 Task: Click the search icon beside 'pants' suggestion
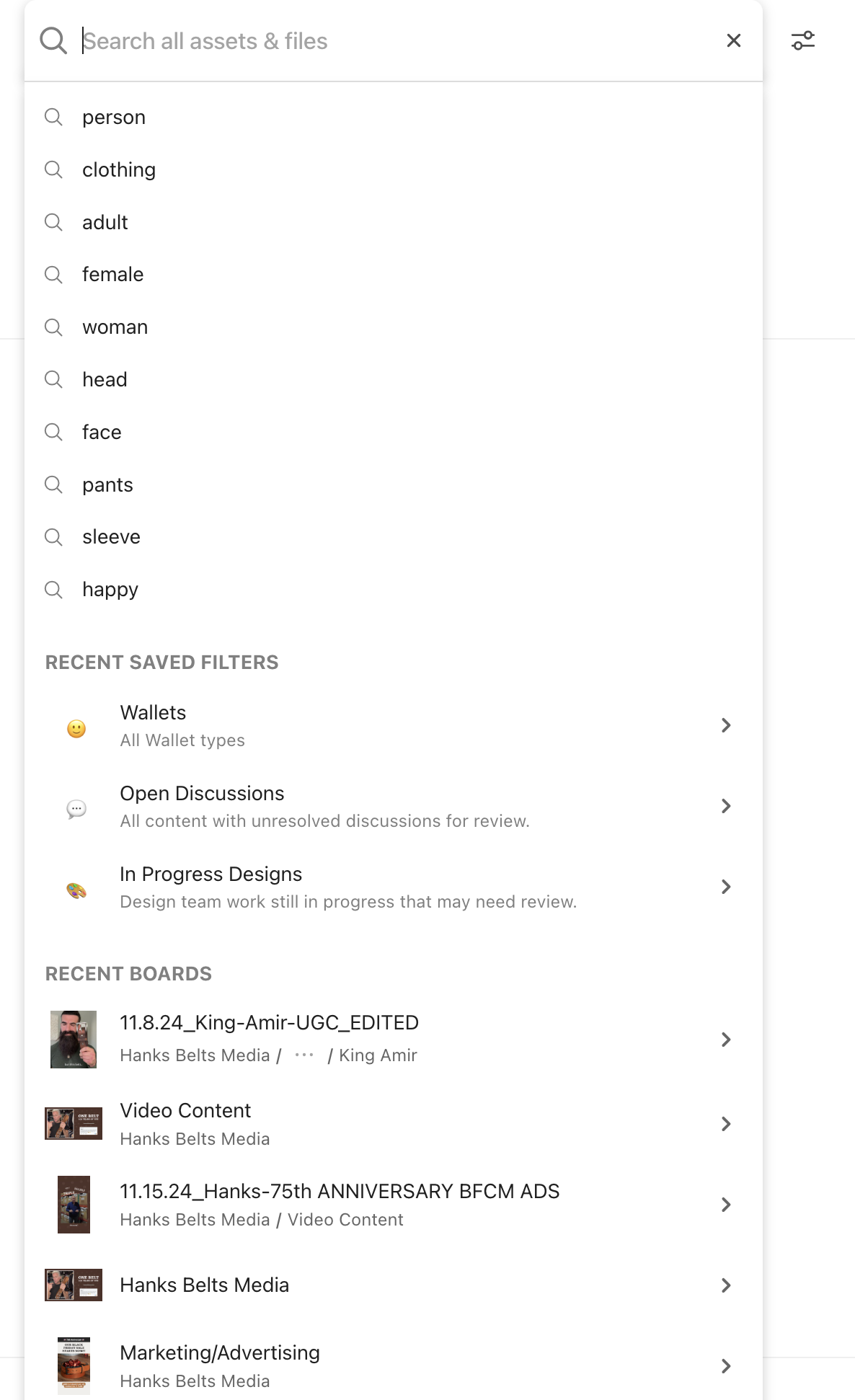click(x=53, y=484)
